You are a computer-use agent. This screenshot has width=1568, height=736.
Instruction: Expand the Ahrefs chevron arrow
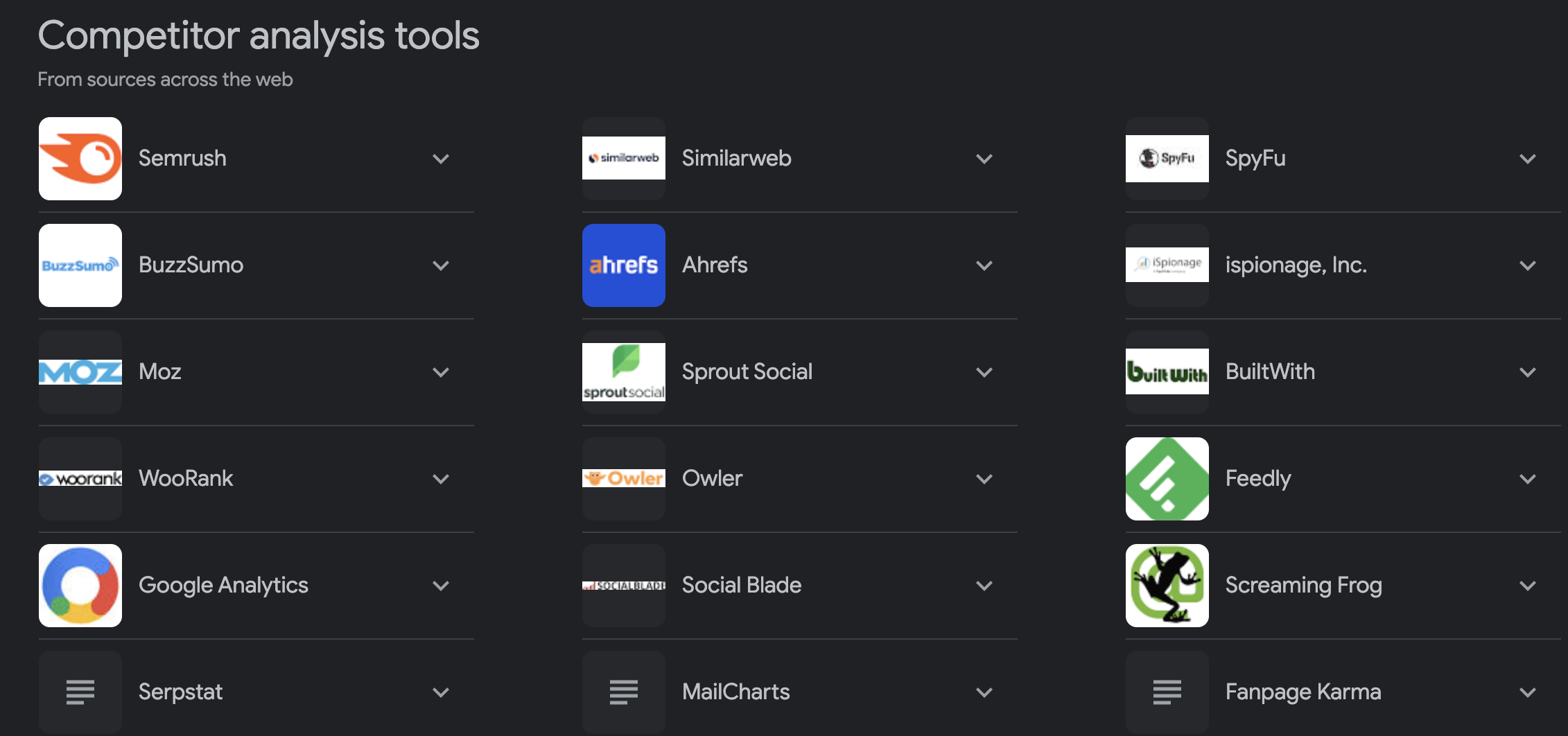(x=984, y=265)
